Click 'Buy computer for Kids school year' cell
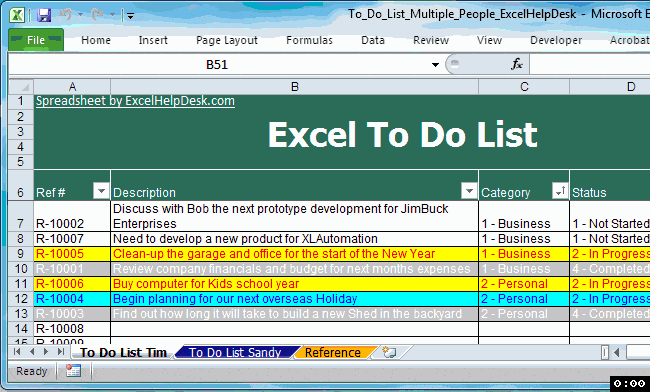This screenshot has height=392, width=650. pyautogui.click(x=294, y=284)
